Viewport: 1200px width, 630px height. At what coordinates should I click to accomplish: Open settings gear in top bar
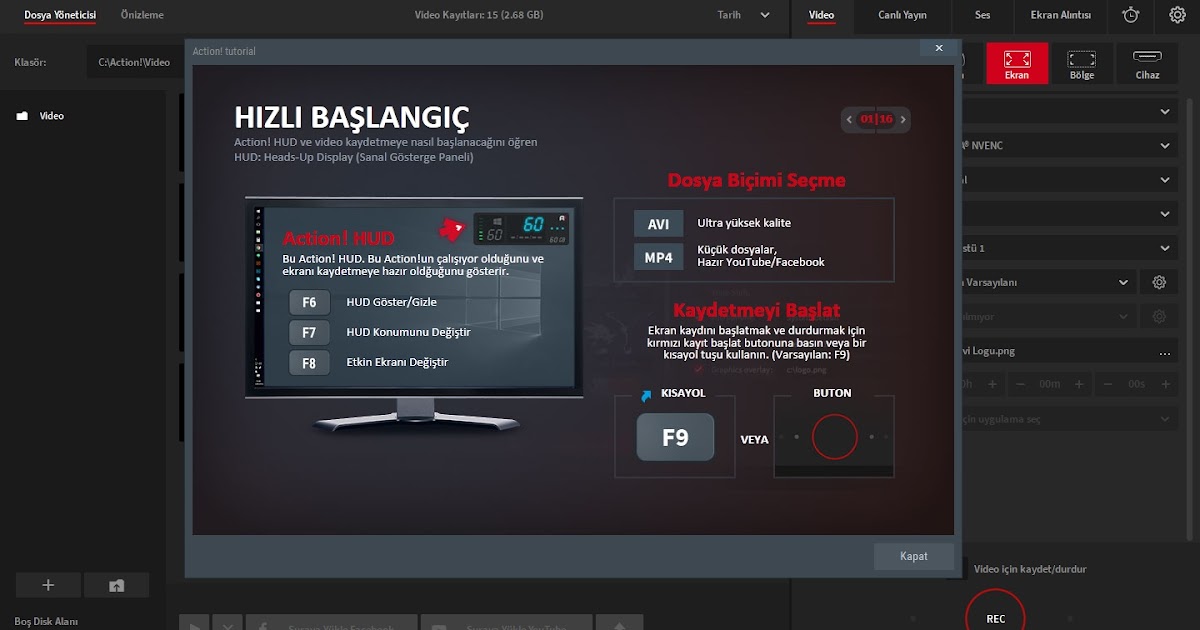click(x=1177, y=15)
